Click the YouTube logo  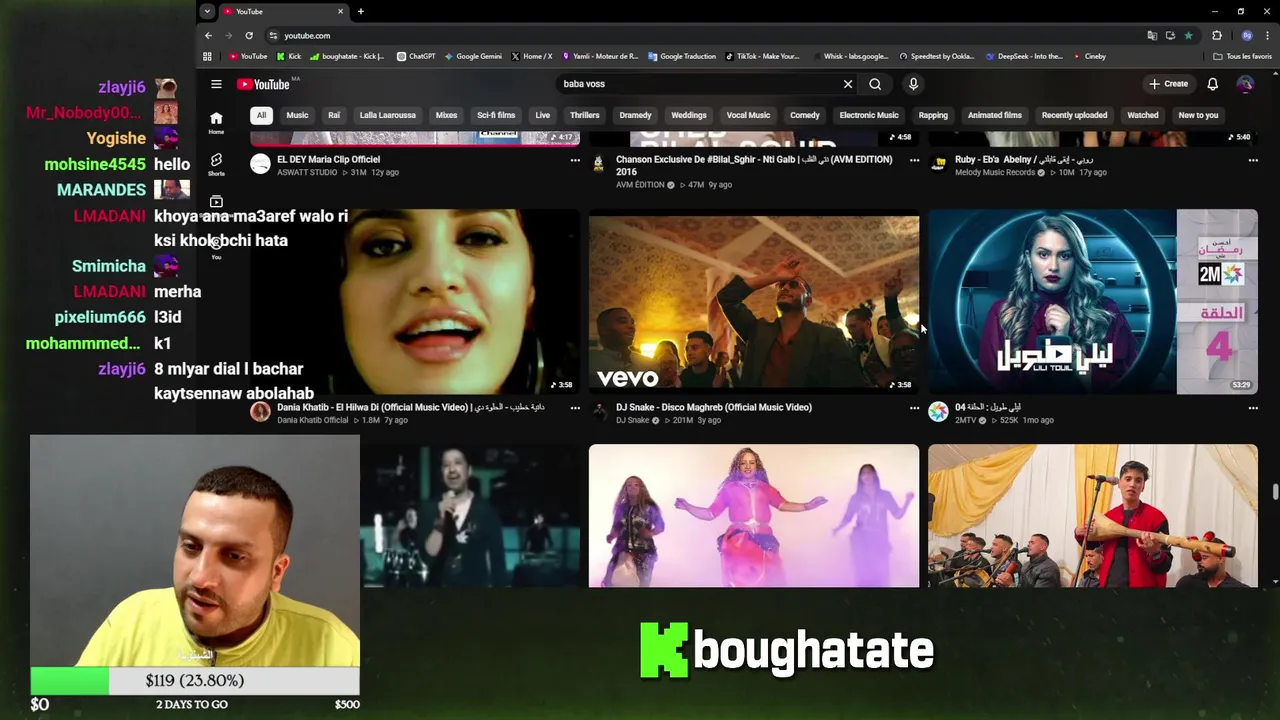[x=264, y=84]
